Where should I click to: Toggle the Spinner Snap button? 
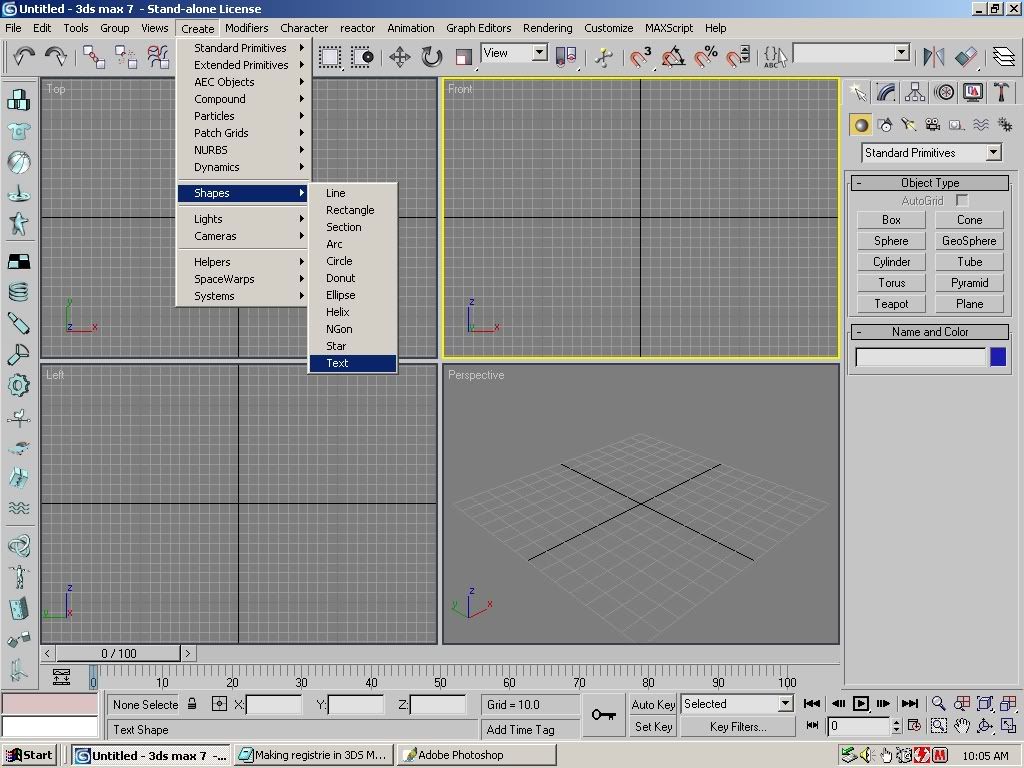click(738, 57)
